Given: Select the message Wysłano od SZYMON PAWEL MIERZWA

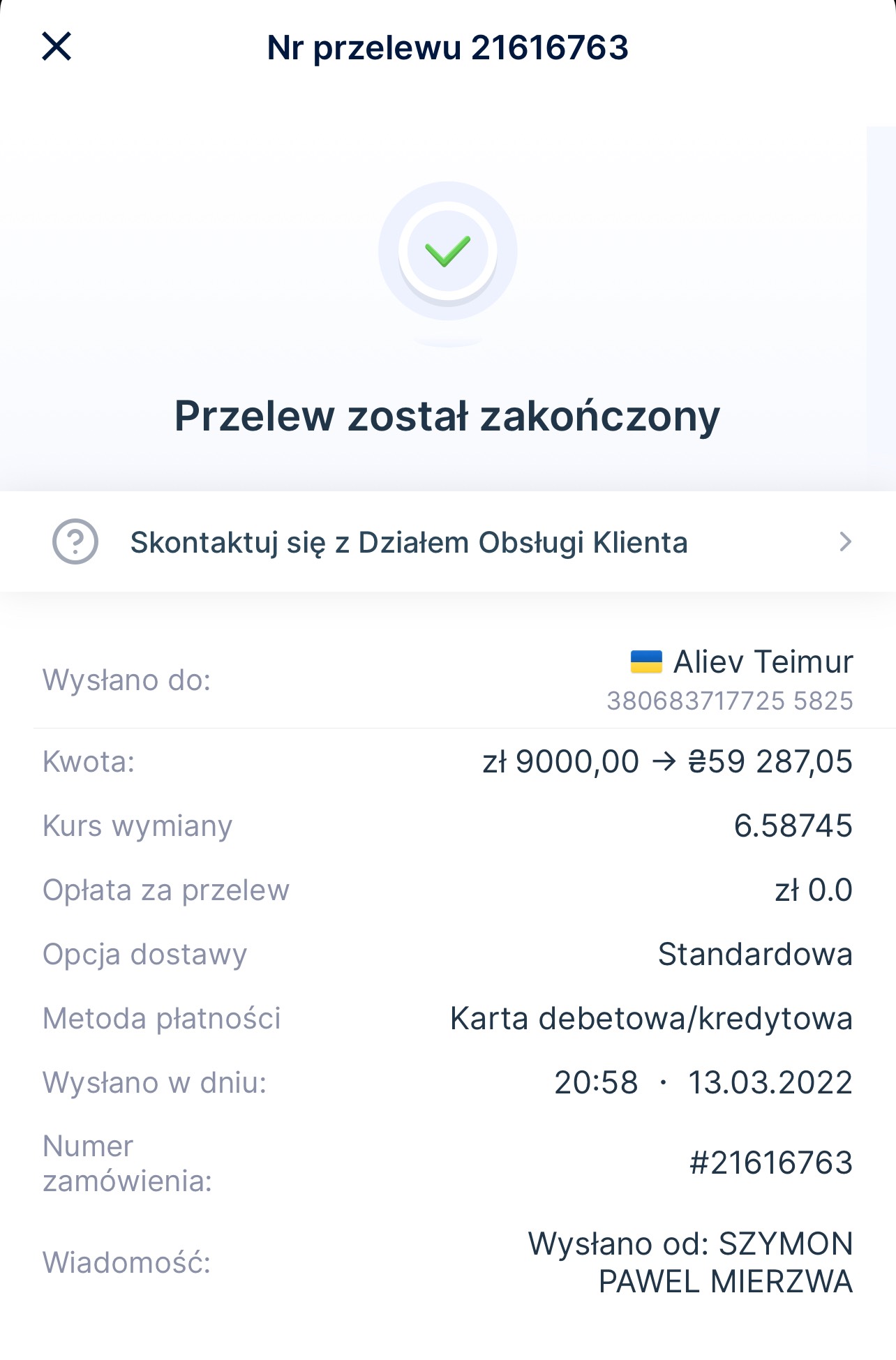Looking at the screenshot, I should click(690, 1262).
